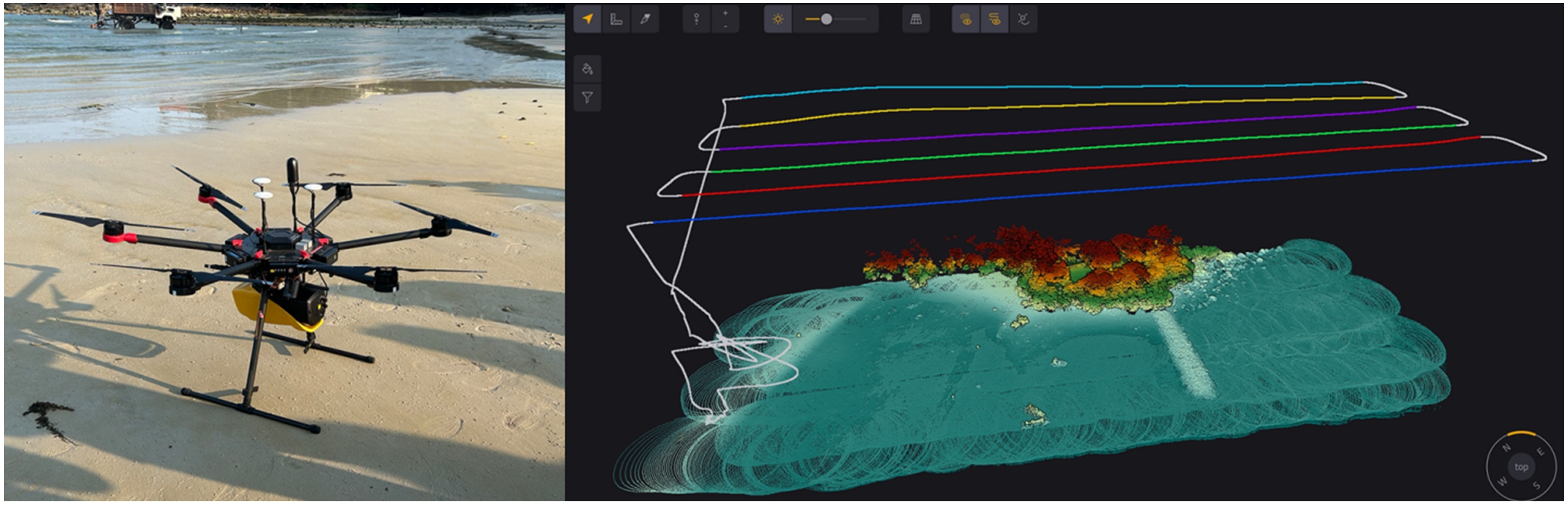
Task: Choose the pen annotation tool
Action: click(x=645, y=19)
